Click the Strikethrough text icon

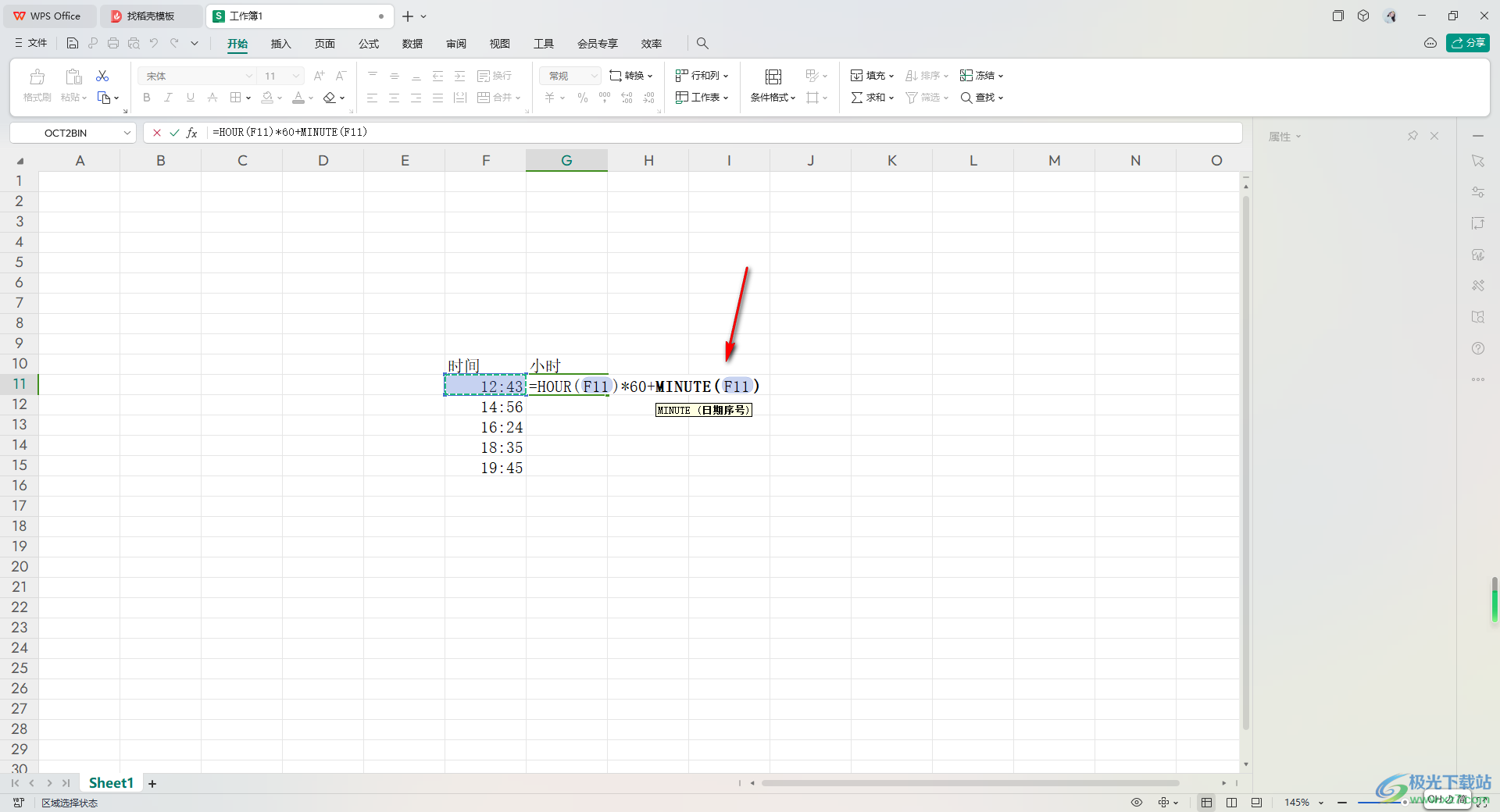[x=212, y=98]
